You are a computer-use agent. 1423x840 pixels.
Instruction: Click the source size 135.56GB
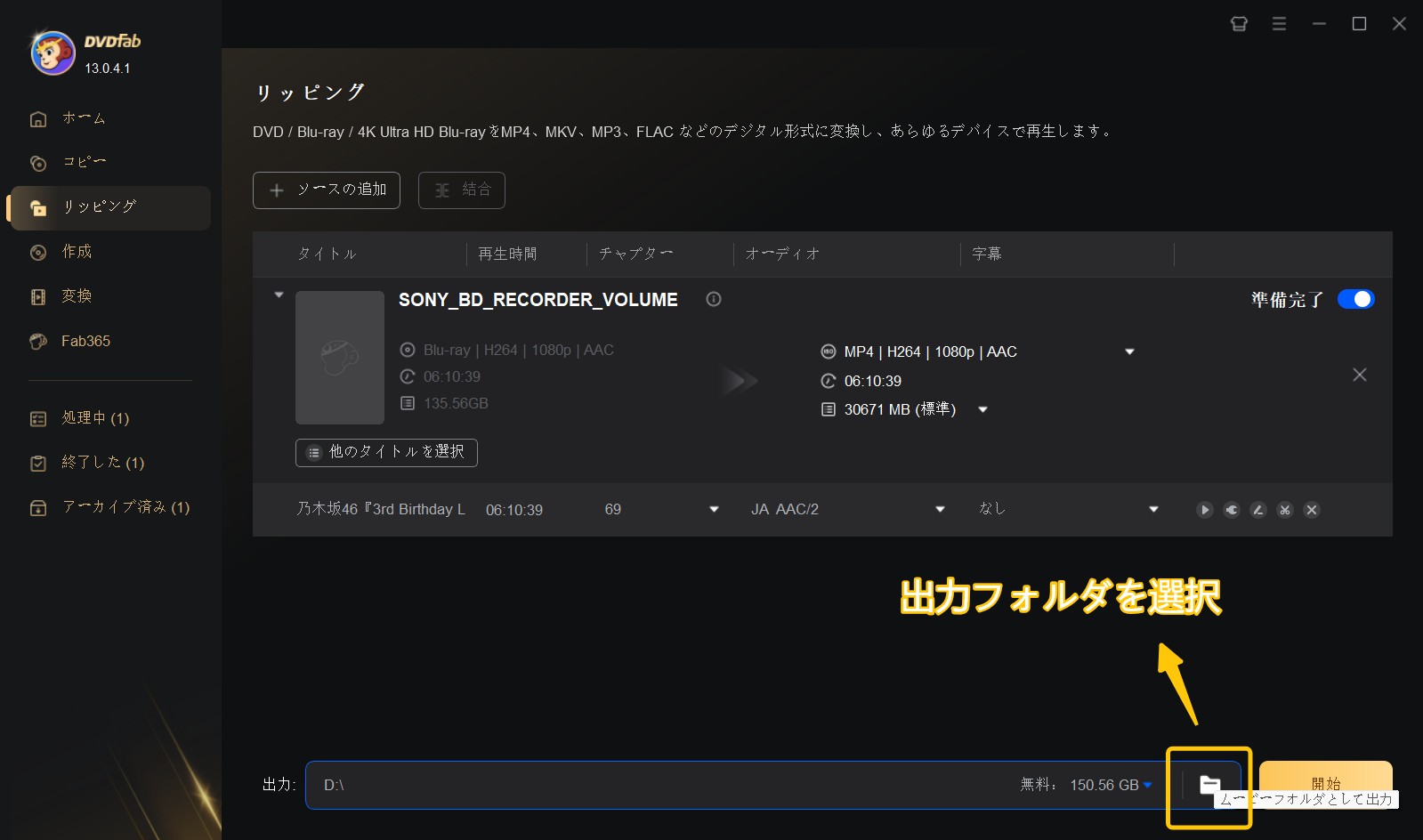[456, 404]
